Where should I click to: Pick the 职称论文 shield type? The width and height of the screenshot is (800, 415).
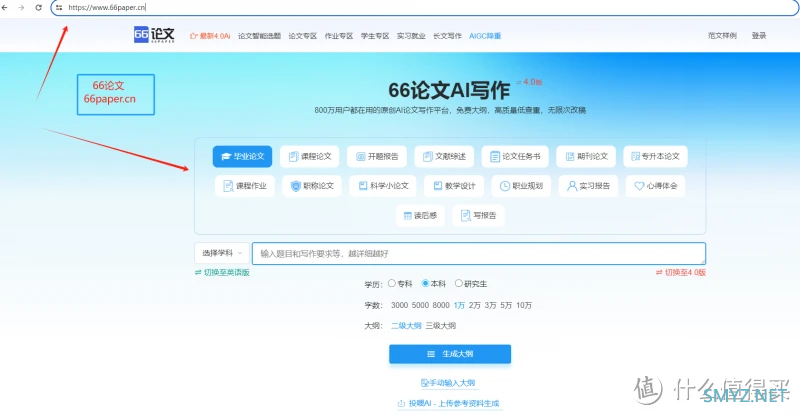(x=312, y=186)
